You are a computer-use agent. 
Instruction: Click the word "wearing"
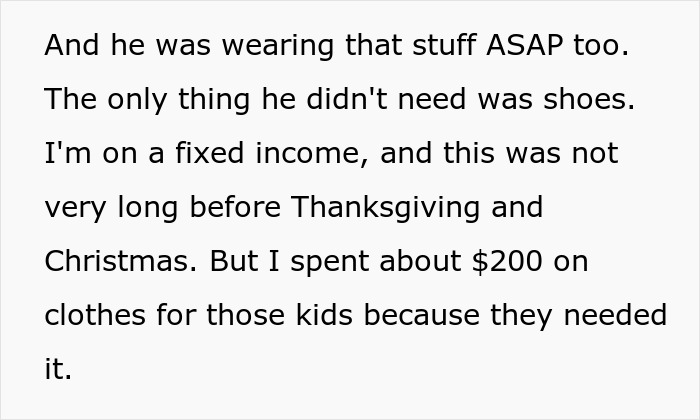(278, 46)
